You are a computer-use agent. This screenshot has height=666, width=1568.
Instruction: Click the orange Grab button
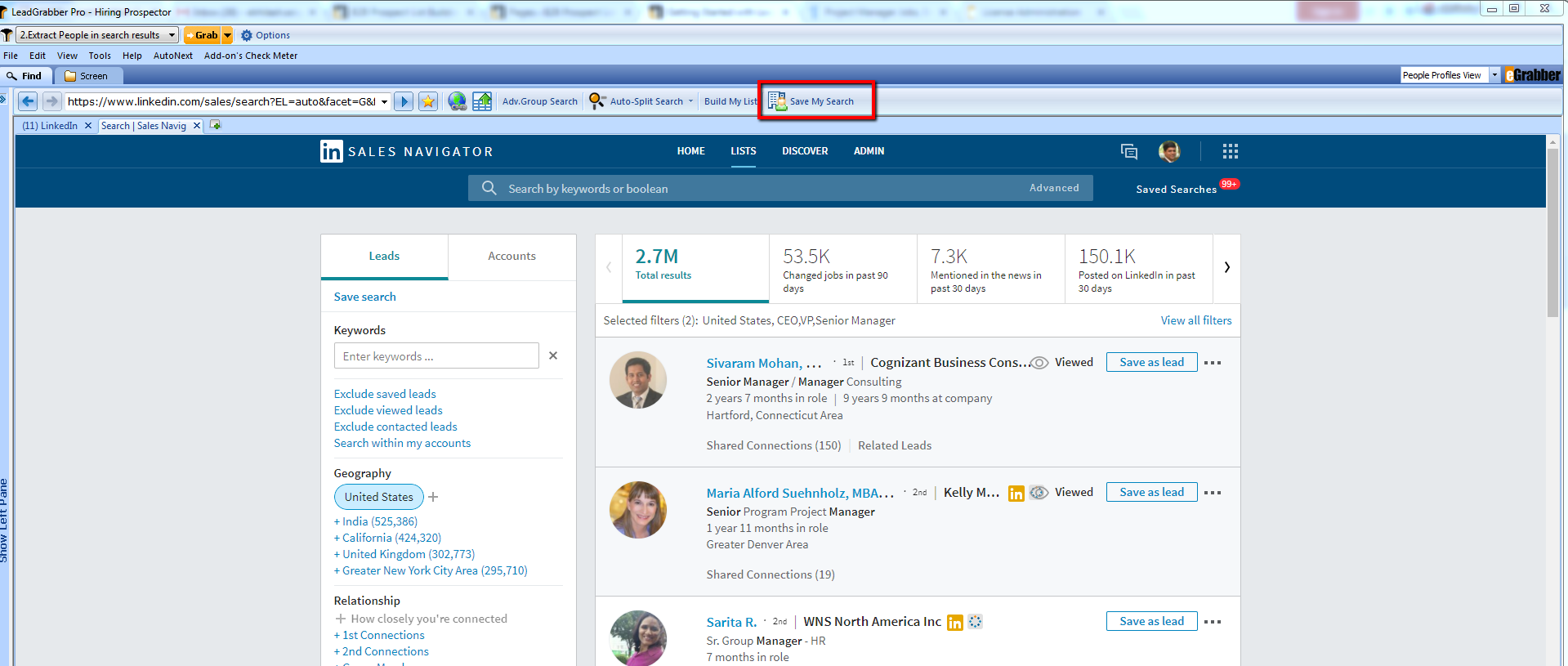tap(202, 35)
